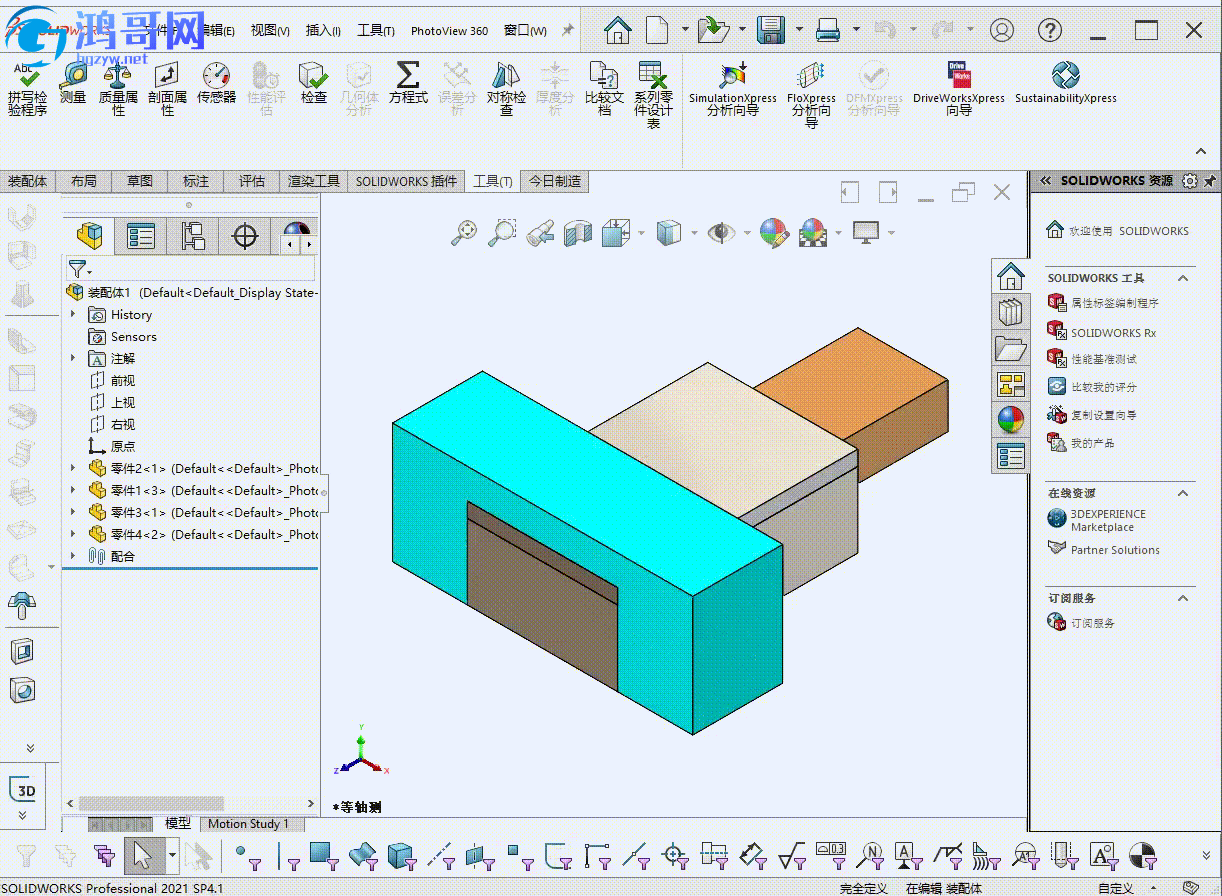The image size is (1222, 896).
Task: Click the Print icon in the title bar
Action: 828,30
